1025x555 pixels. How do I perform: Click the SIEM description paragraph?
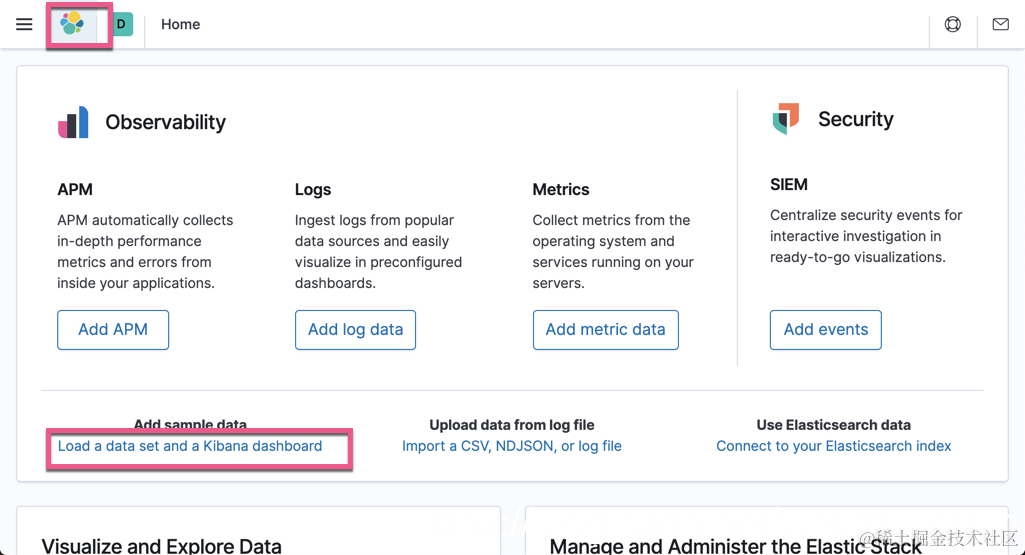[x=866, y=236]
